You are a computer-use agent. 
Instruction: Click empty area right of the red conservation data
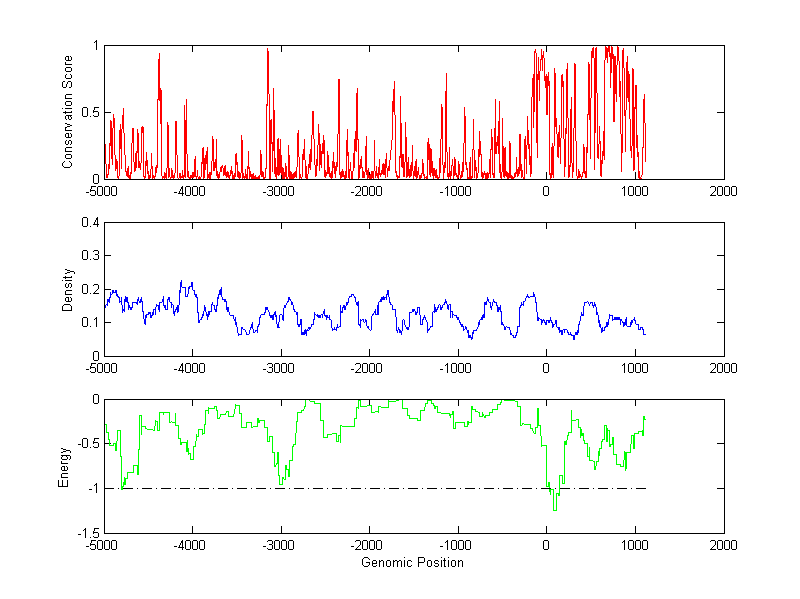coord(690,110)
